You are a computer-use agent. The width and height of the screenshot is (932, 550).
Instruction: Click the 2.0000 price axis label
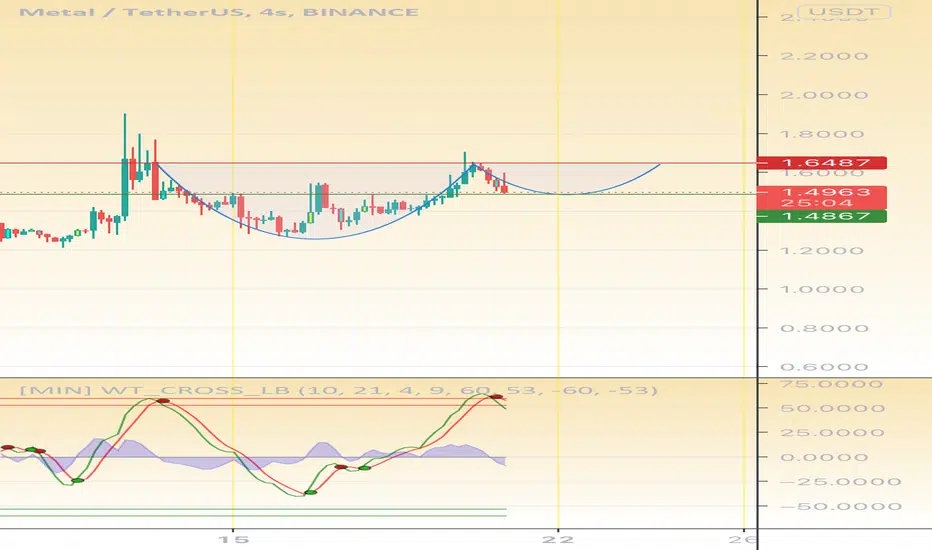824,95
